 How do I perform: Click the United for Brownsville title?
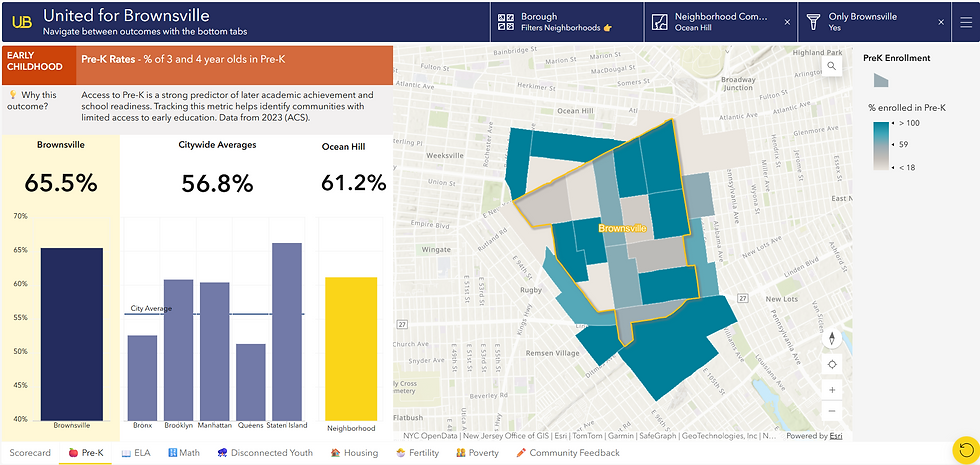point(126,14)
